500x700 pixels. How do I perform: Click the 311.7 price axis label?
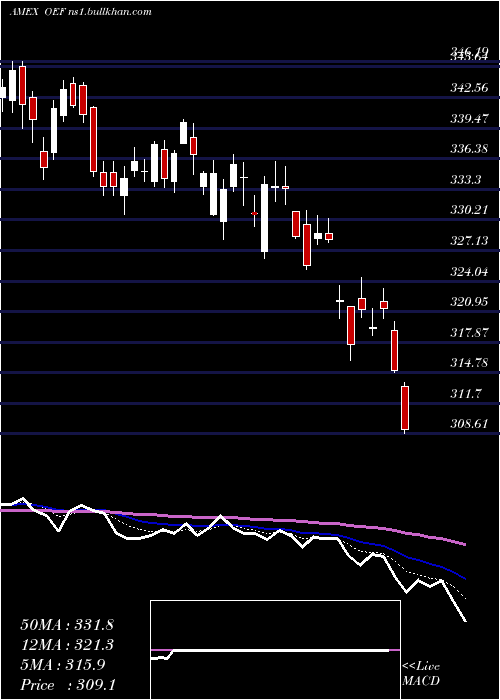(x=466, y=394)
